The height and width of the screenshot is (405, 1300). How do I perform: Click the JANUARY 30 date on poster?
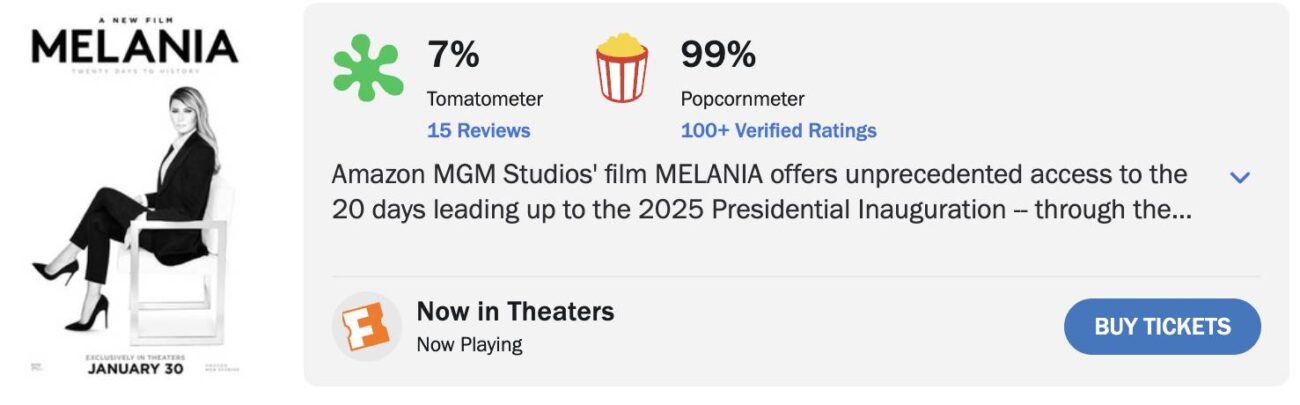135,368
